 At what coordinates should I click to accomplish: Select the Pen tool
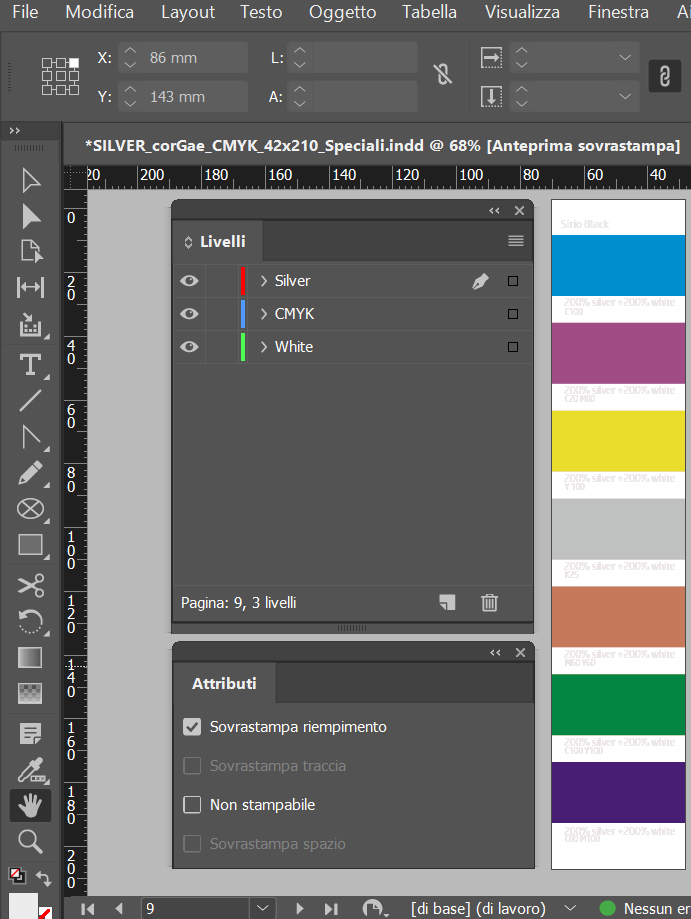pos(30,437)
